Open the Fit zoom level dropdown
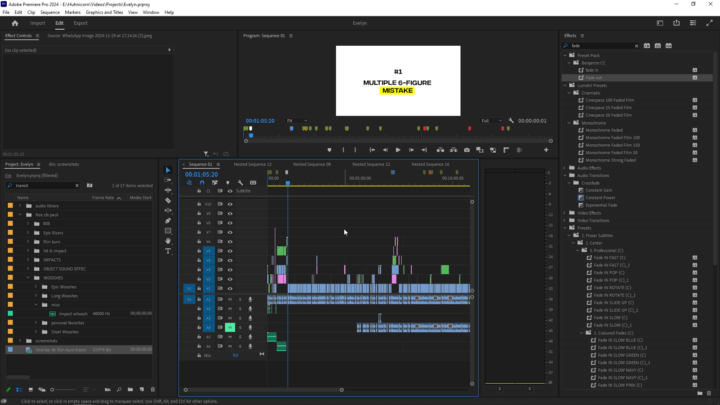This screenshot has width=720, height=405. (x=297, y=120)
